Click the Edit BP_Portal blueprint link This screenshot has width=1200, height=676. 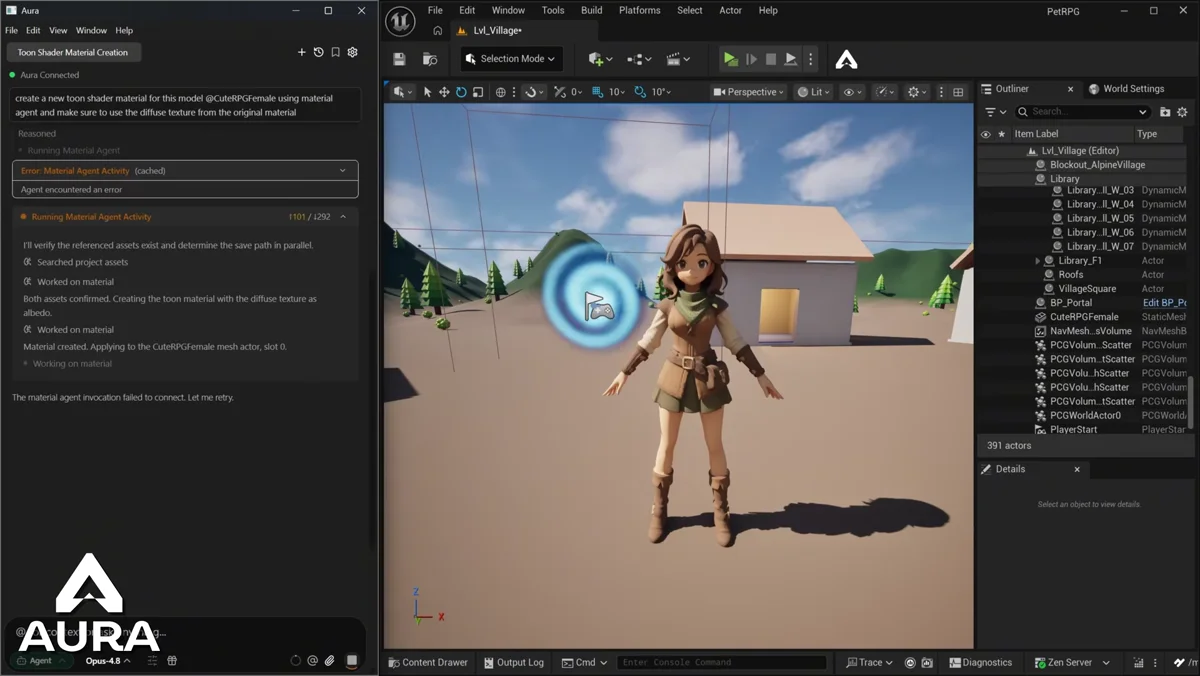tap(1164, 303)
